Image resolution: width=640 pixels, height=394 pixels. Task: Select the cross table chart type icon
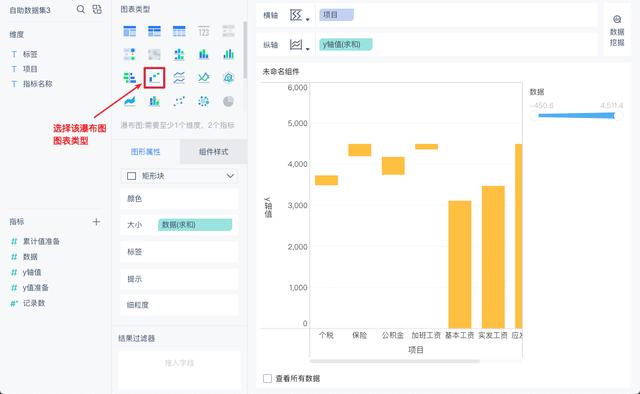(x=154, y=31)
